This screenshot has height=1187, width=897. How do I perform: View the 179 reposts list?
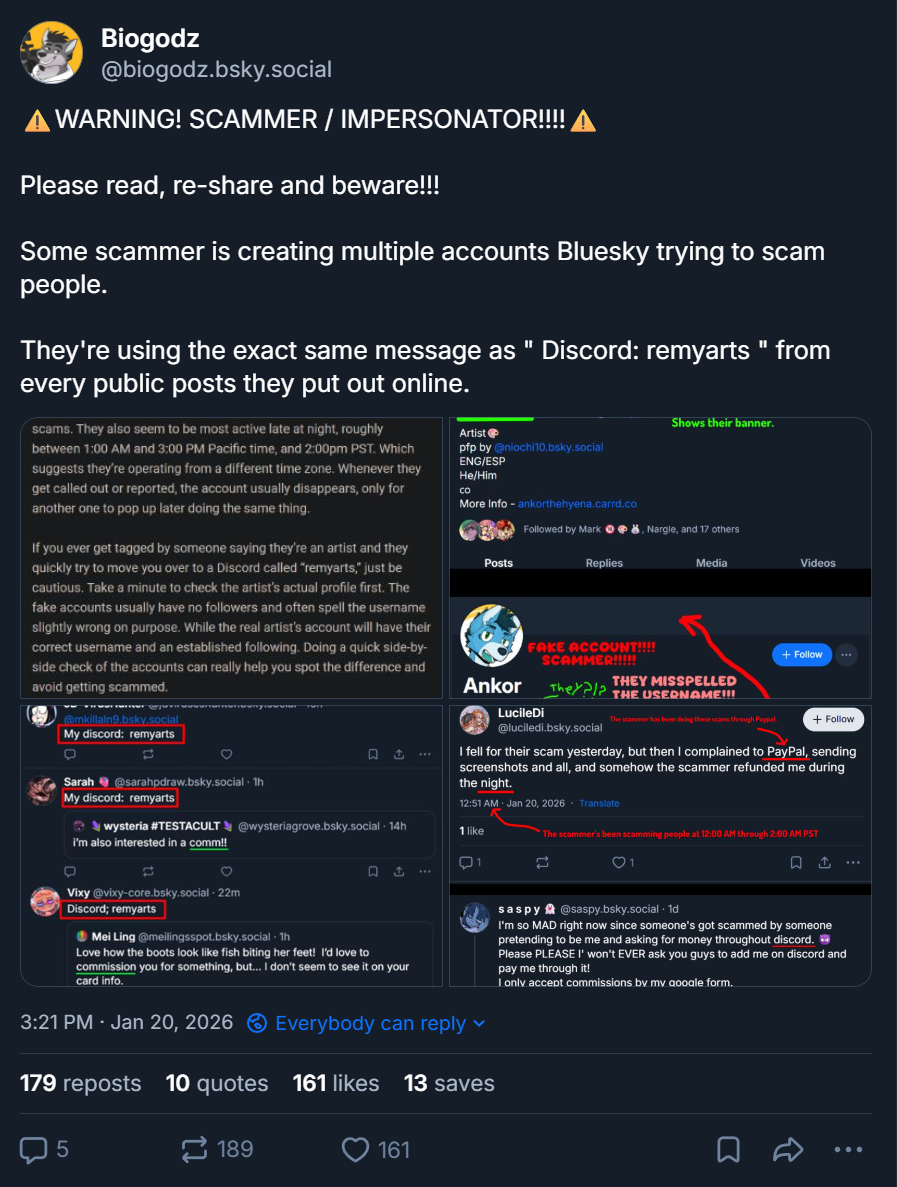[80, 1083]
